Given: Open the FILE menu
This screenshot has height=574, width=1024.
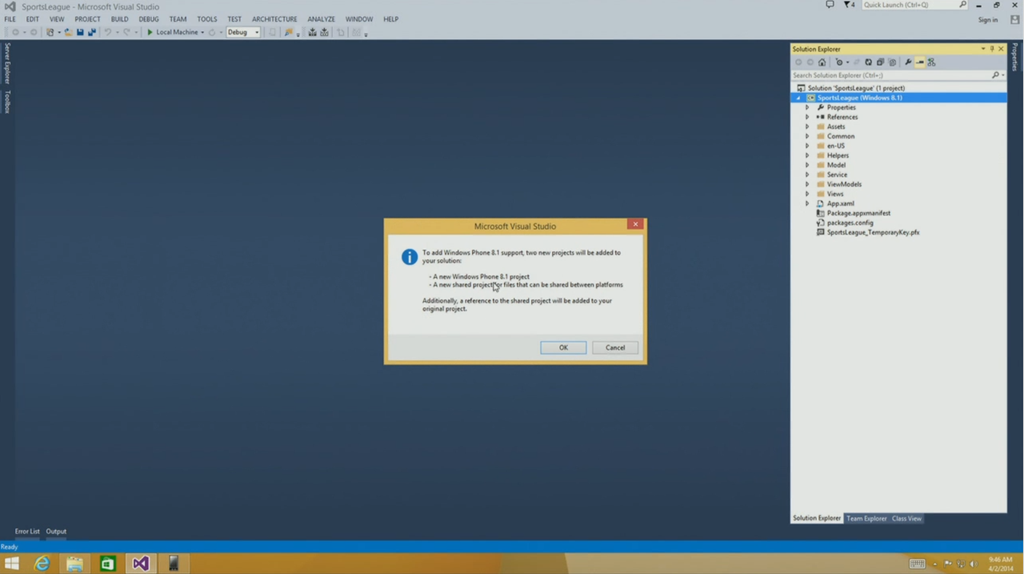Looking at the screenshot, I should click(10, 19).
